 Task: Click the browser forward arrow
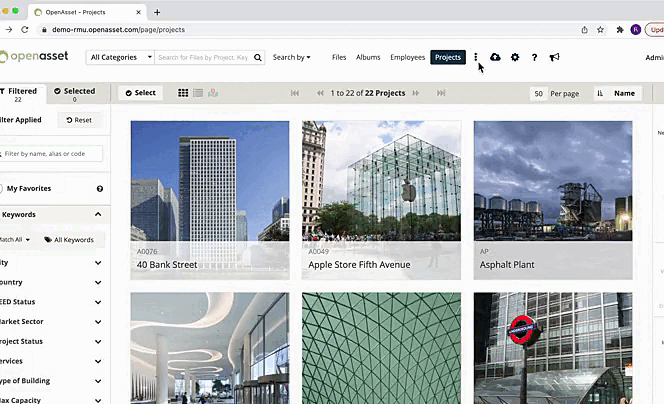point(8,30)
